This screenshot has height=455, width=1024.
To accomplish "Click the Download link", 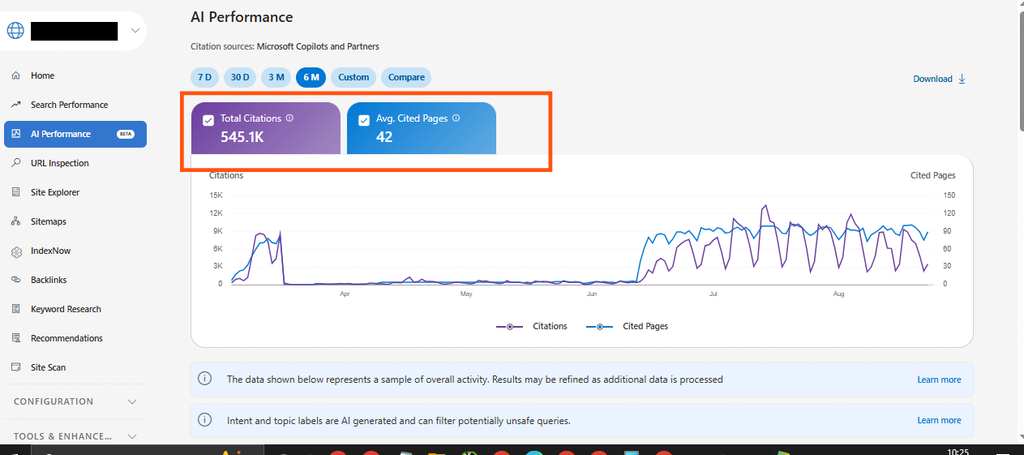I will point(939,79).
